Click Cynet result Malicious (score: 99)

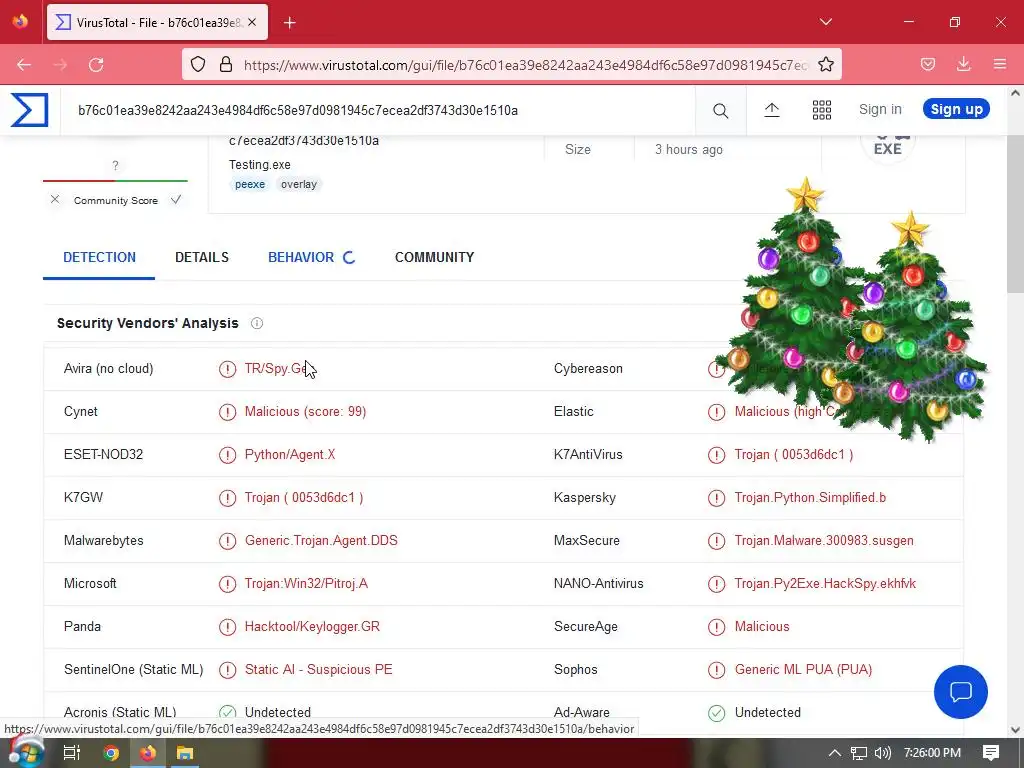point(305,411)
